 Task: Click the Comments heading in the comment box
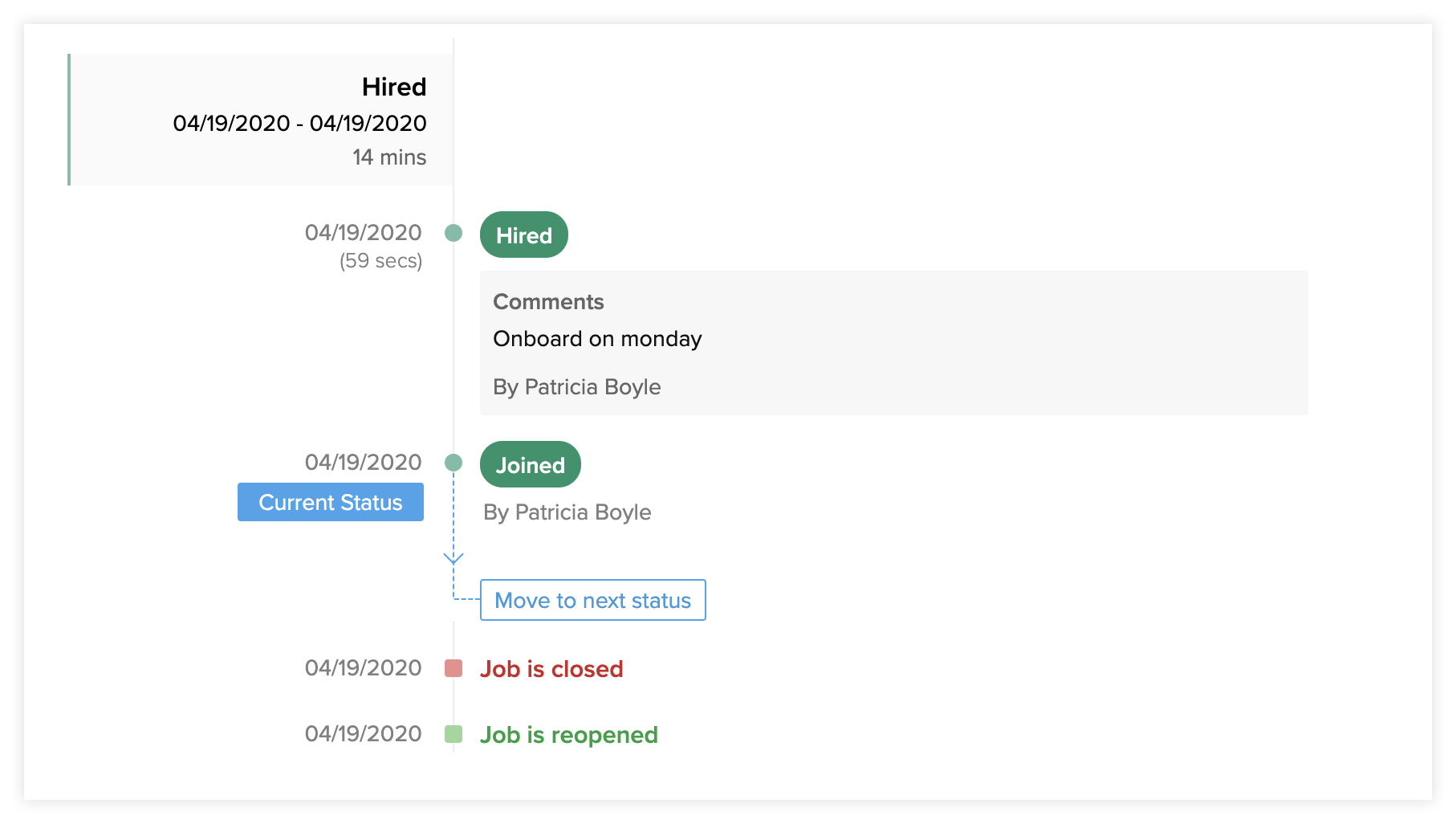point(548,302)
